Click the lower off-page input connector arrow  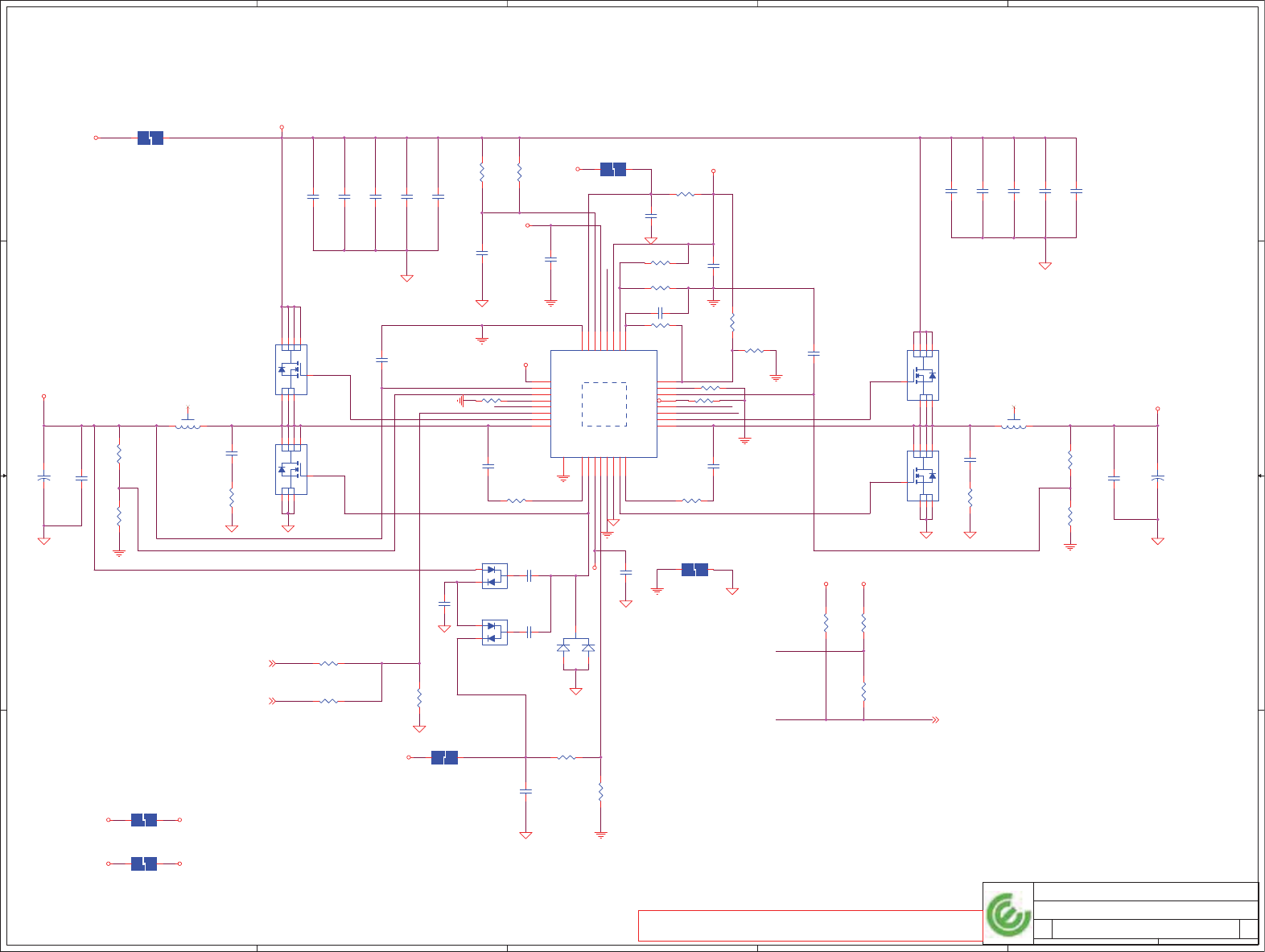pos(272,701)
